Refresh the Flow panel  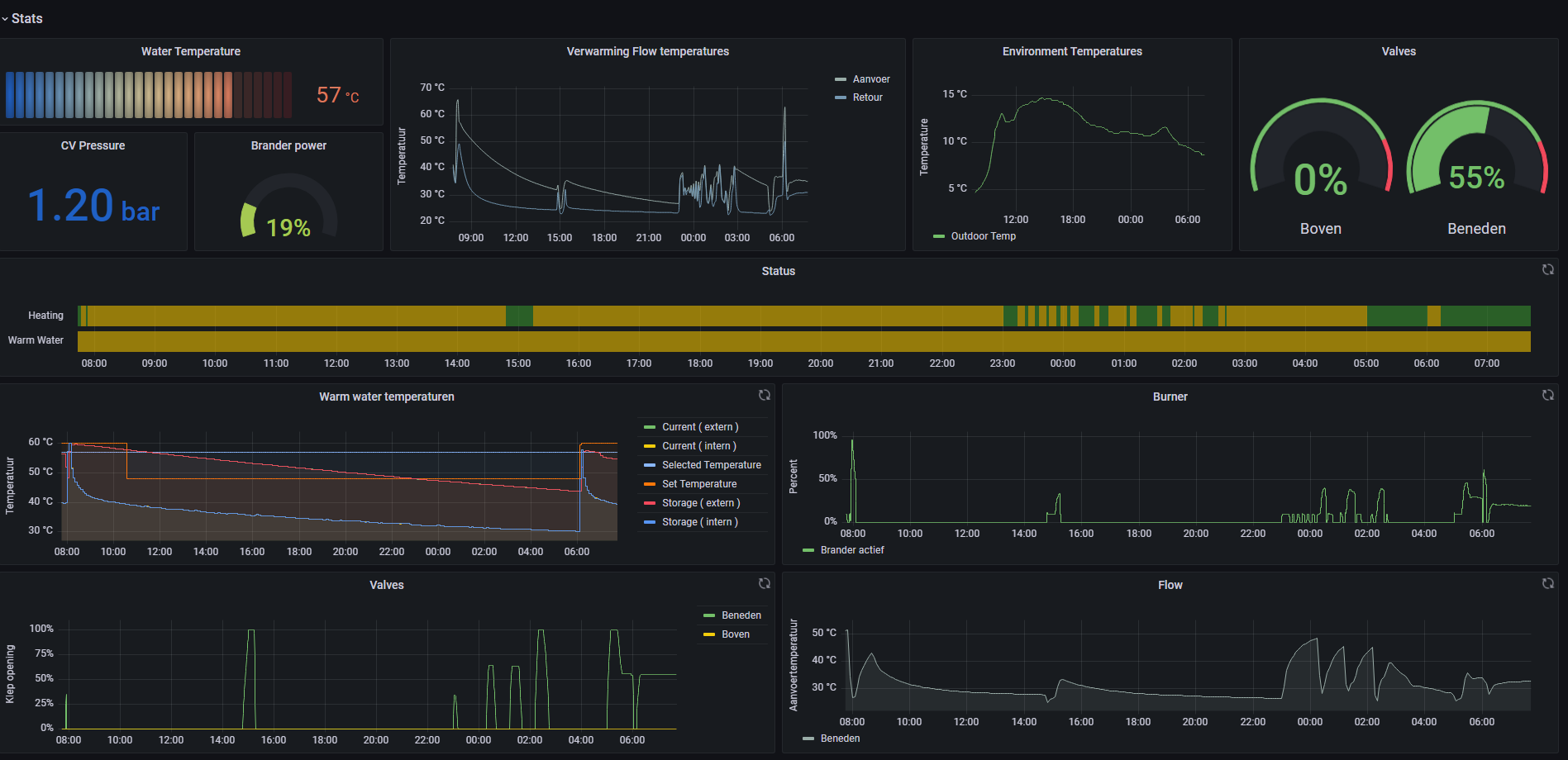pyautogui.click(x=1547, y=583)
